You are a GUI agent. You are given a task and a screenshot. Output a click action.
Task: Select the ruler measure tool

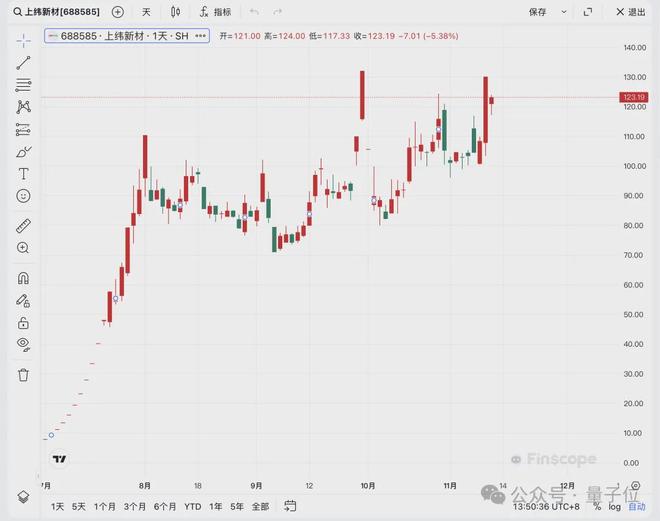(x=24, y=226)
